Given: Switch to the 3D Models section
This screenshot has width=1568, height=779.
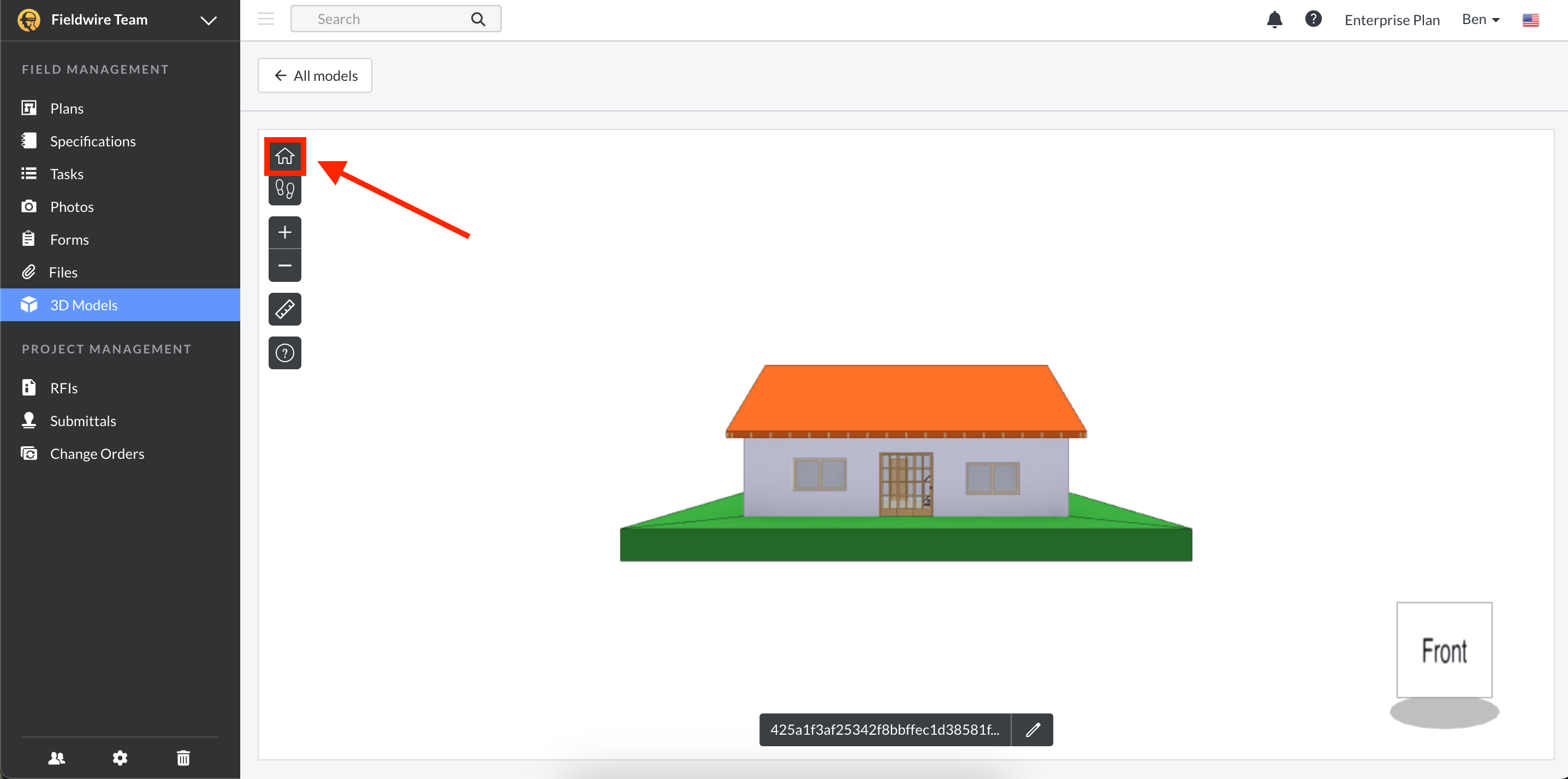Looking at the screenshot, I should [84, 304].
